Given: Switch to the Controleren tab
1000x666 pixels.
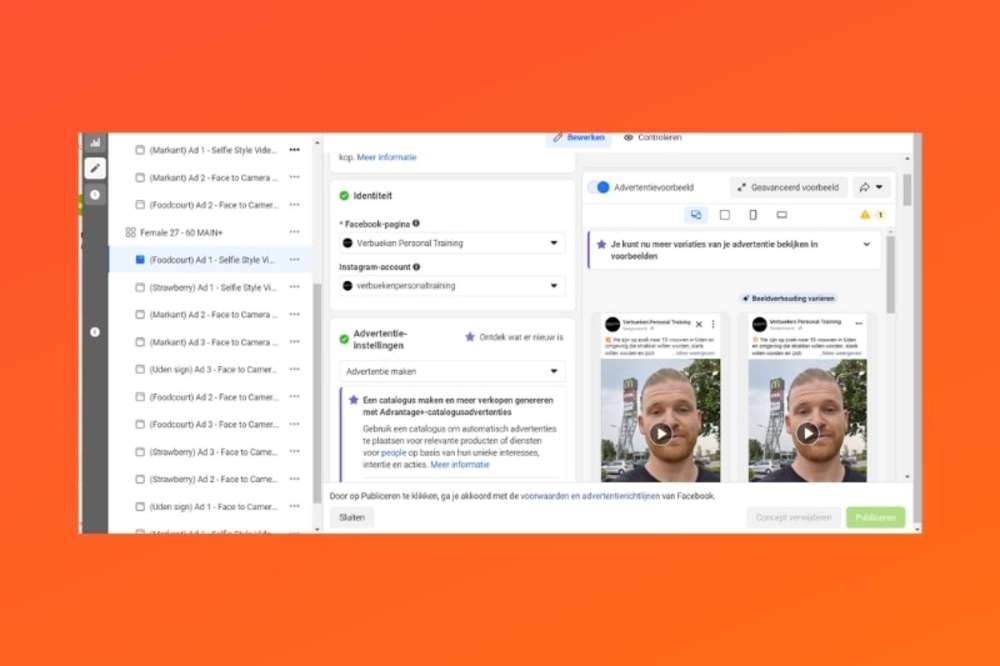Looking at the screenshot, I should tap(653, 138).
